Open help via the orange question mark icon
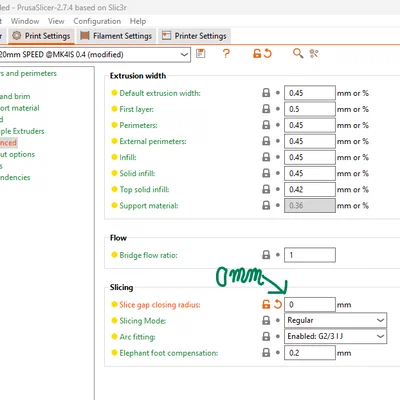This screenshot has height=400, width=400. [226, 53]
